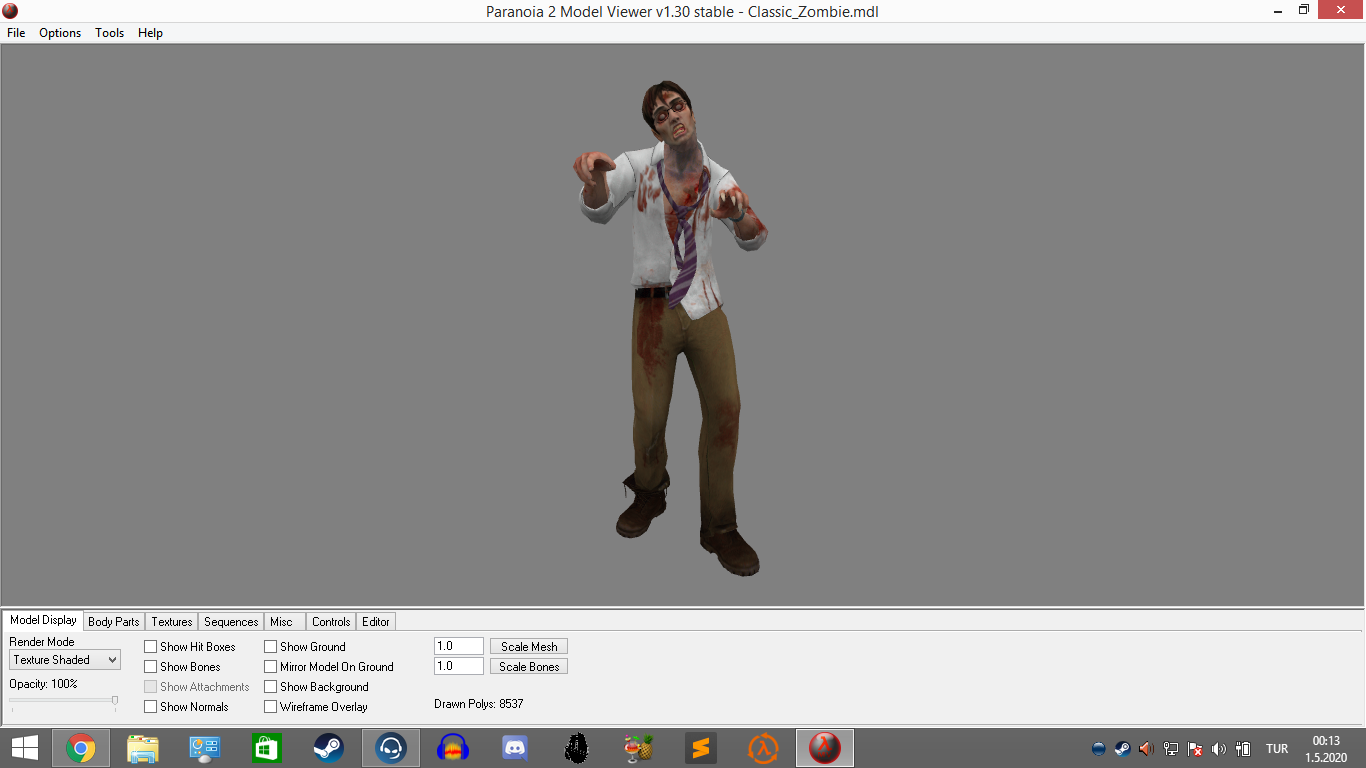Select the Paranoia 2 Model Viewer taskbar icon
This screenshot has width=1366, height=768.
click(825, 748)
